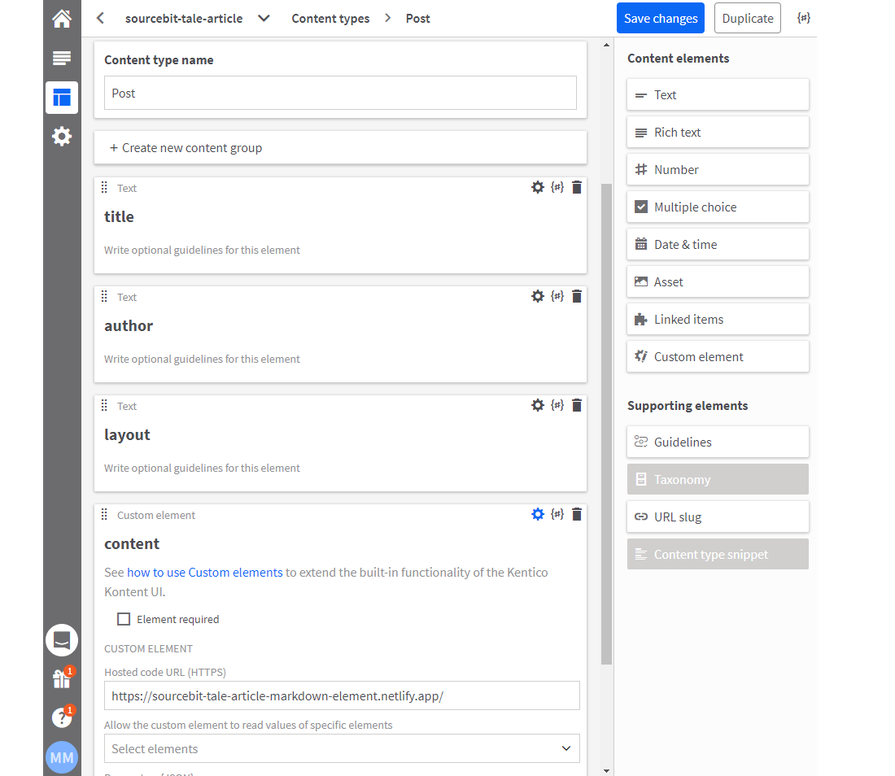
Task: Open the settings gear for the title element
Action: click(538, 187)
